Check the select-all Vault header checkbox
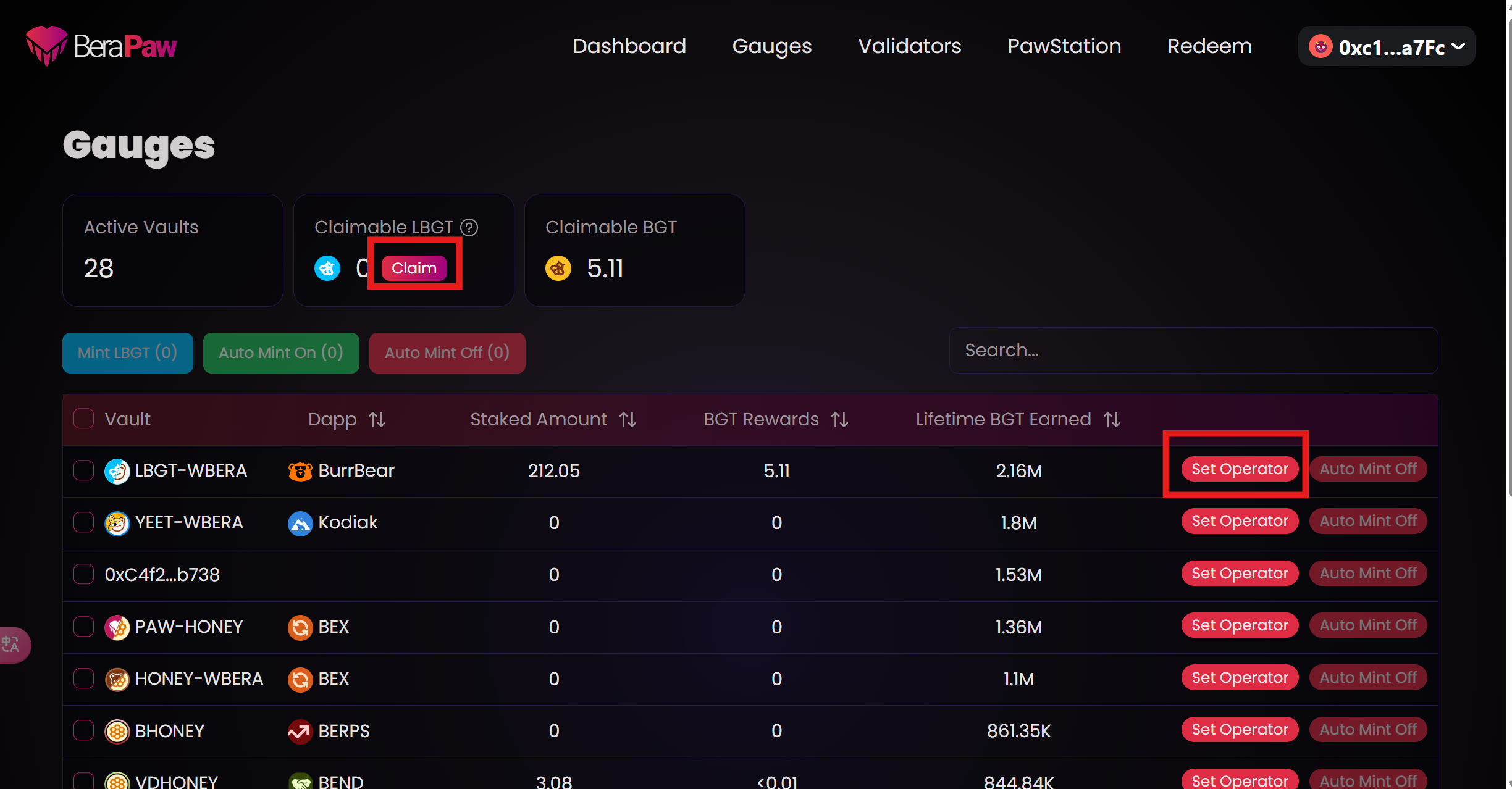Image resolution: width=1512 pixels, height=789 pixels. [84, 419]
